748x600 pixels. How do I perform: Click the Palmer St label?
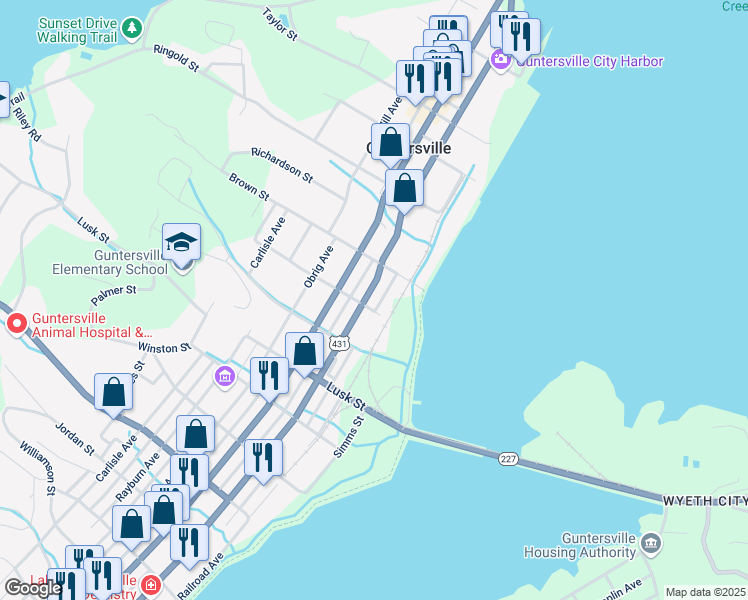click(x=114, y=295)
